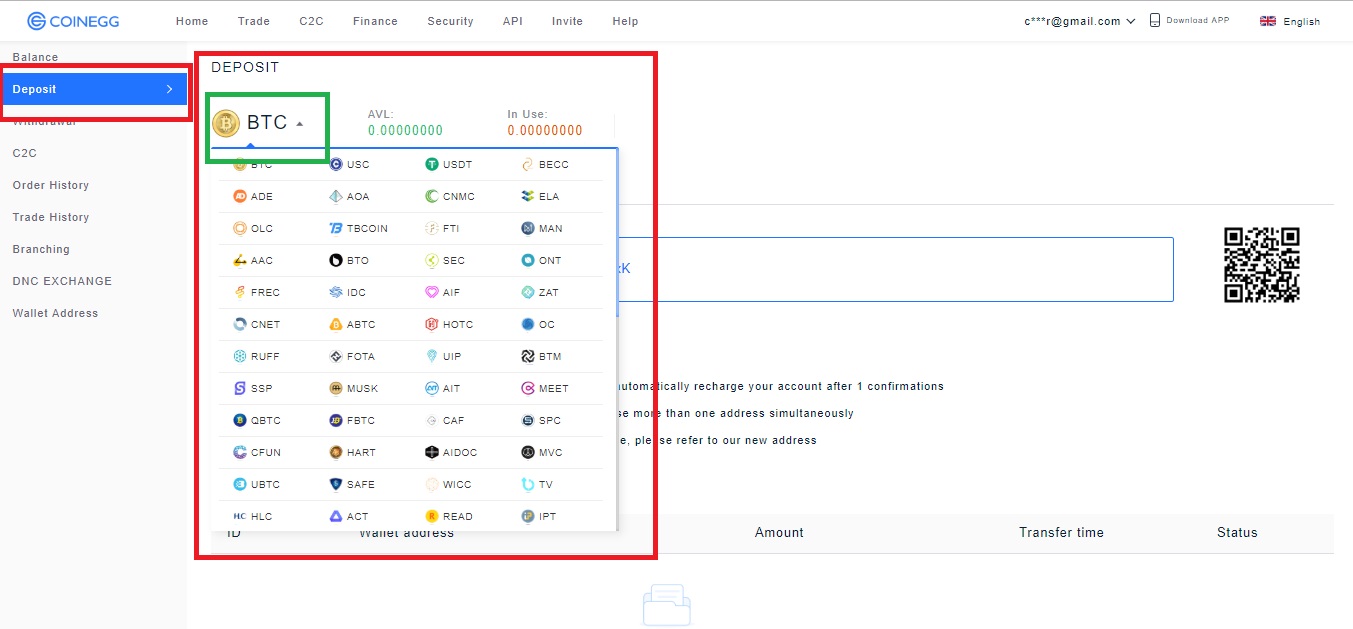Select AIDOC from the coin list
This screenshot has height=629, width=1353.
click(x=451, y=452)
